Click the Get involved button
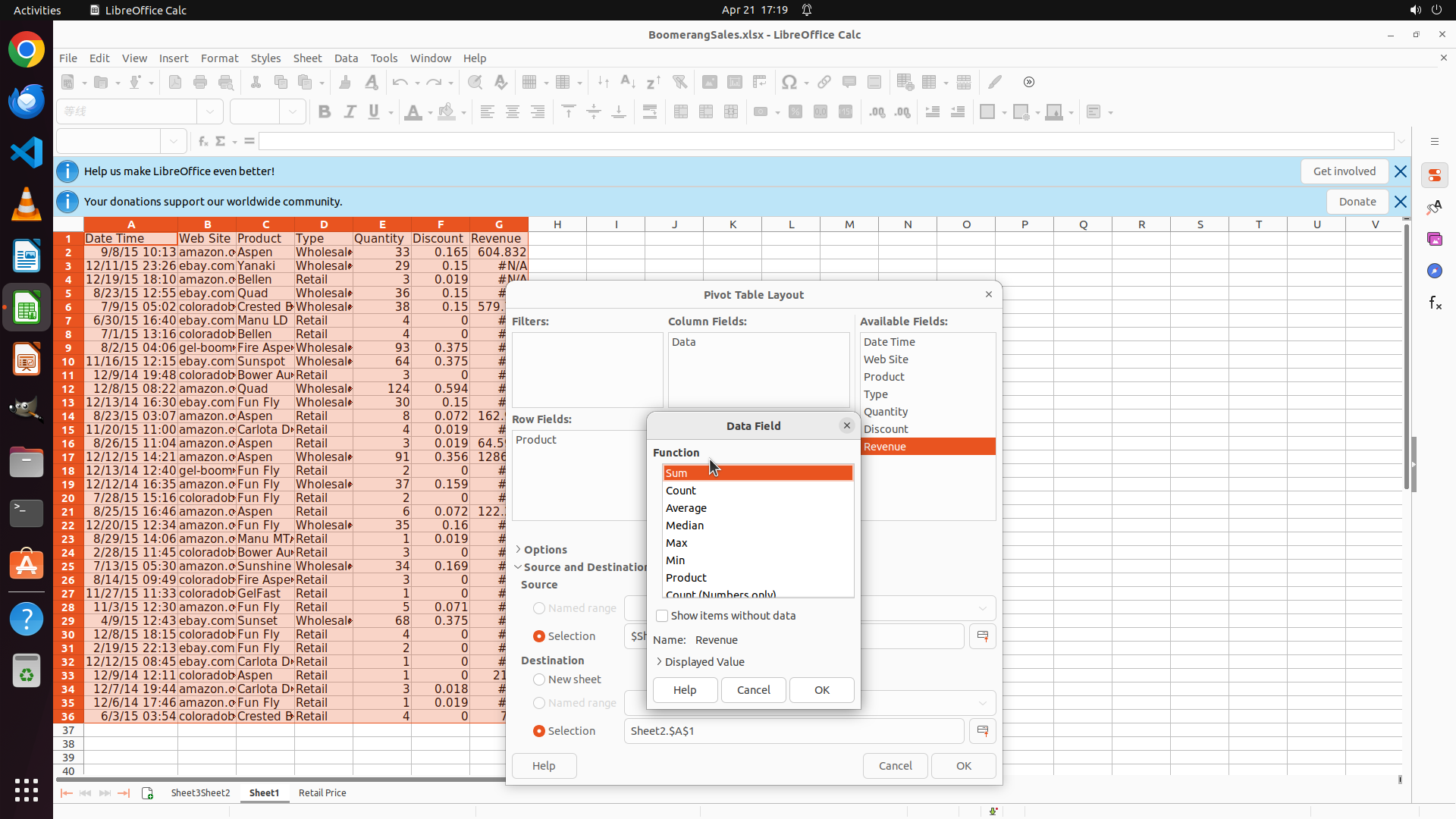This screenshot has height=819, width=1456. click(1344, 171)
